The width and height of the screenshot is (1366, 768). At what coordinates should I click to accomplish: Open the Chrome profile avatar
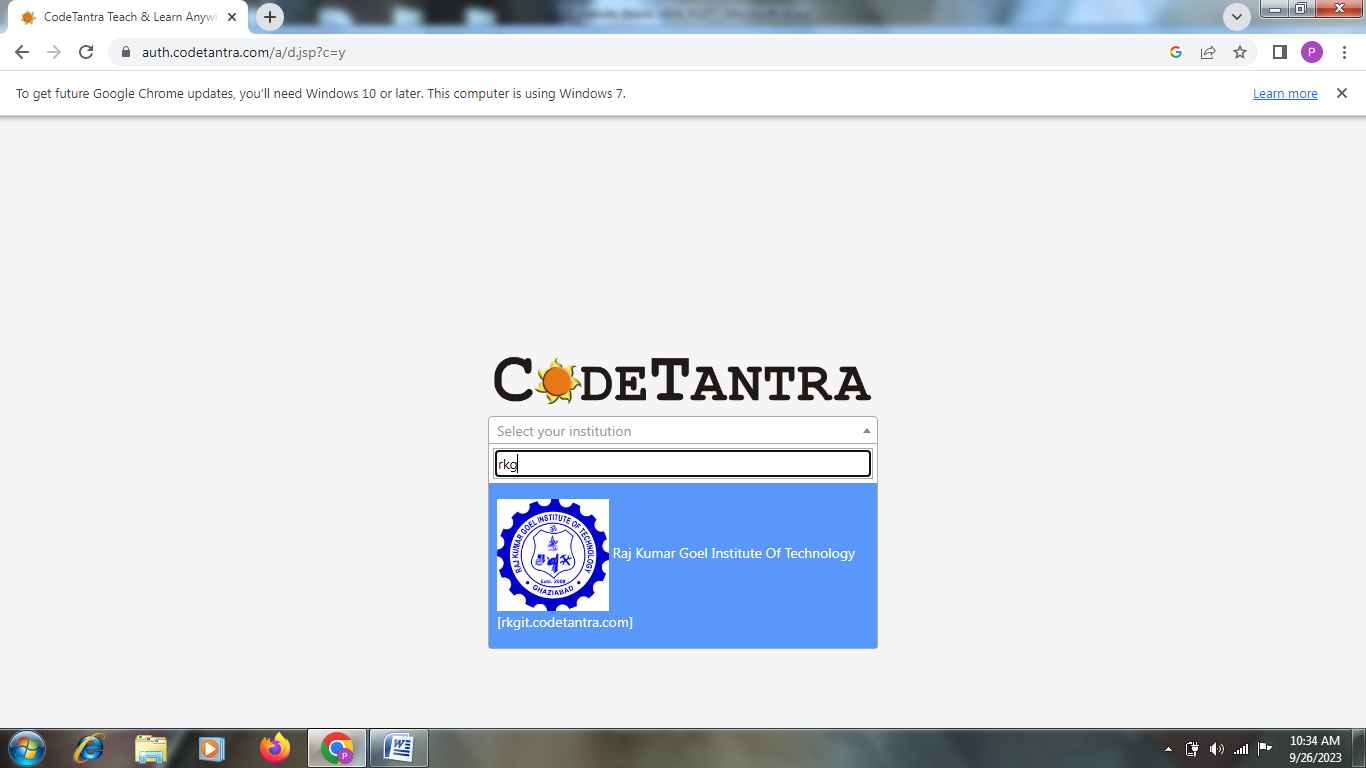click(1312, 52)
